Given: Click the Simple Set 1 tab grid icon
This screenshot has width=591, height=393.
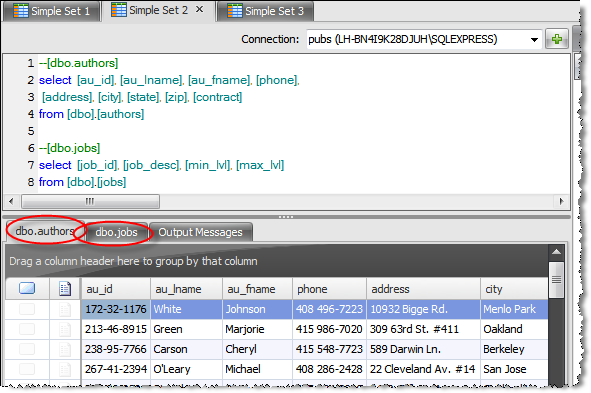Looking at the screenshot, I should [x=21, y=11].
